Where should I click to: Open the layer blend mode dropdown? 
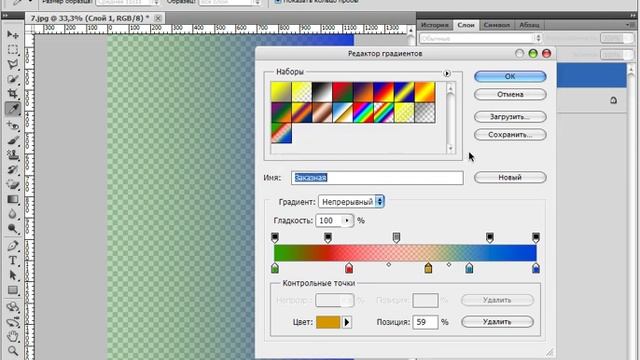click(x=480, y=38)
